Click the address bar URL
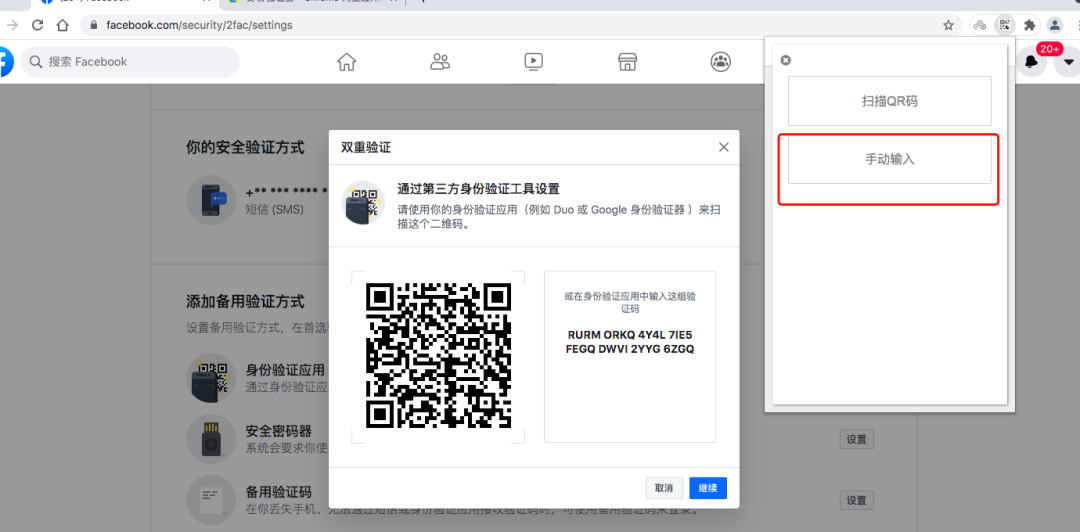 click(199, 25)
